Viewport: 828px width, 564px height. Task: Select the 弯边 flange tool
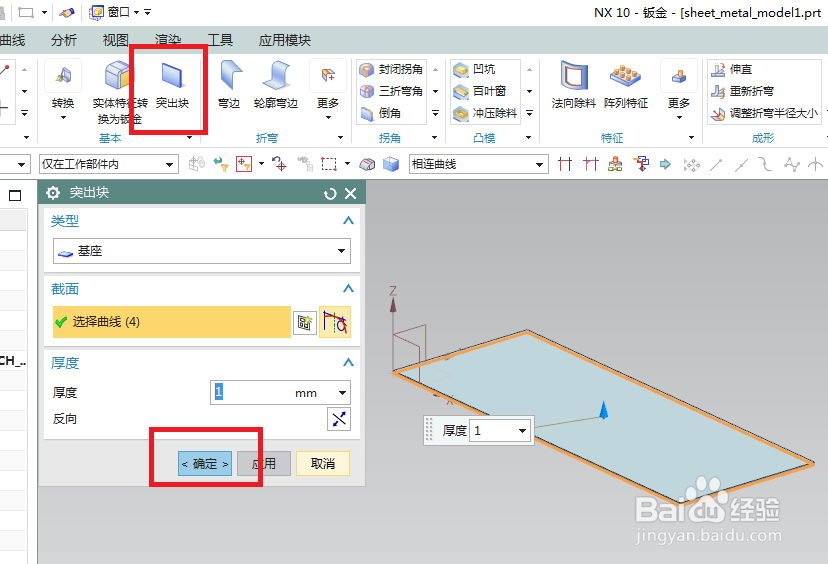point(229,84)
